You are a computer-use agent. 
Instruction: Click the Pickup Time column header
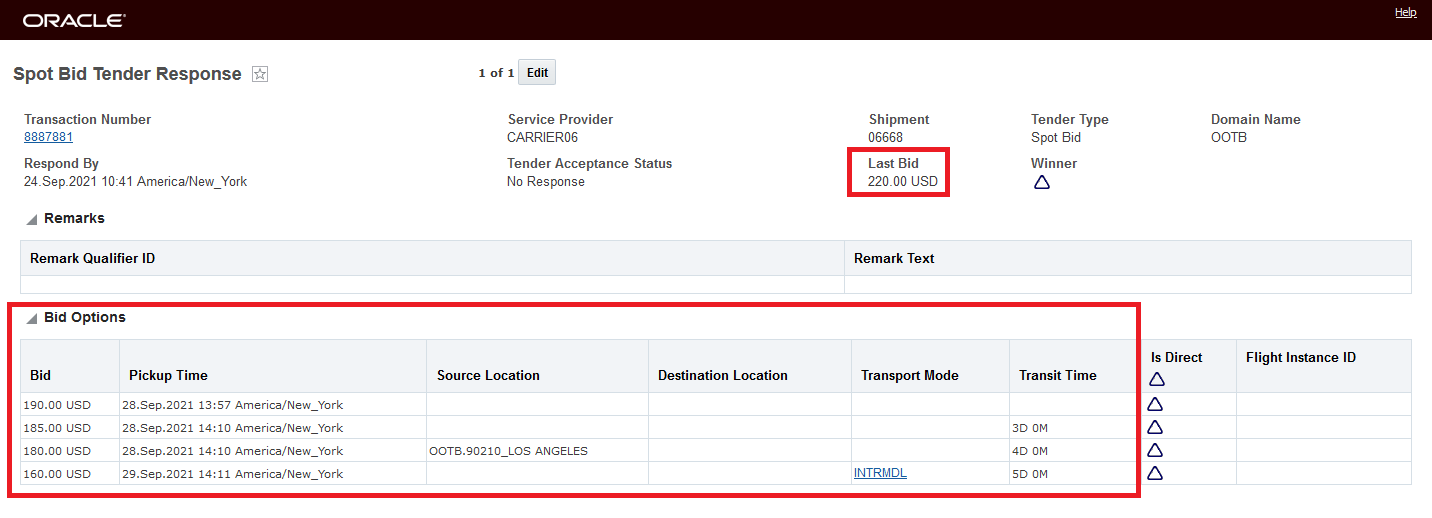click(x=168, y=375)
